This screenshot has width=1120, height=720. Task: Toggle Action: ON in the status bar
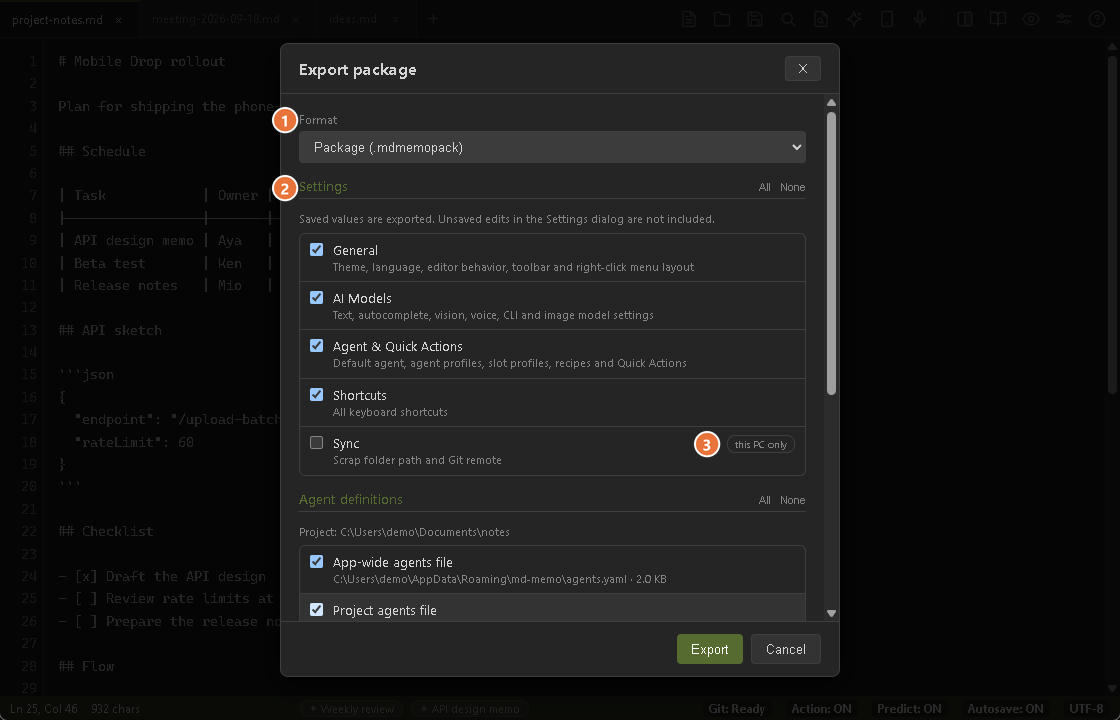[821, 709]
